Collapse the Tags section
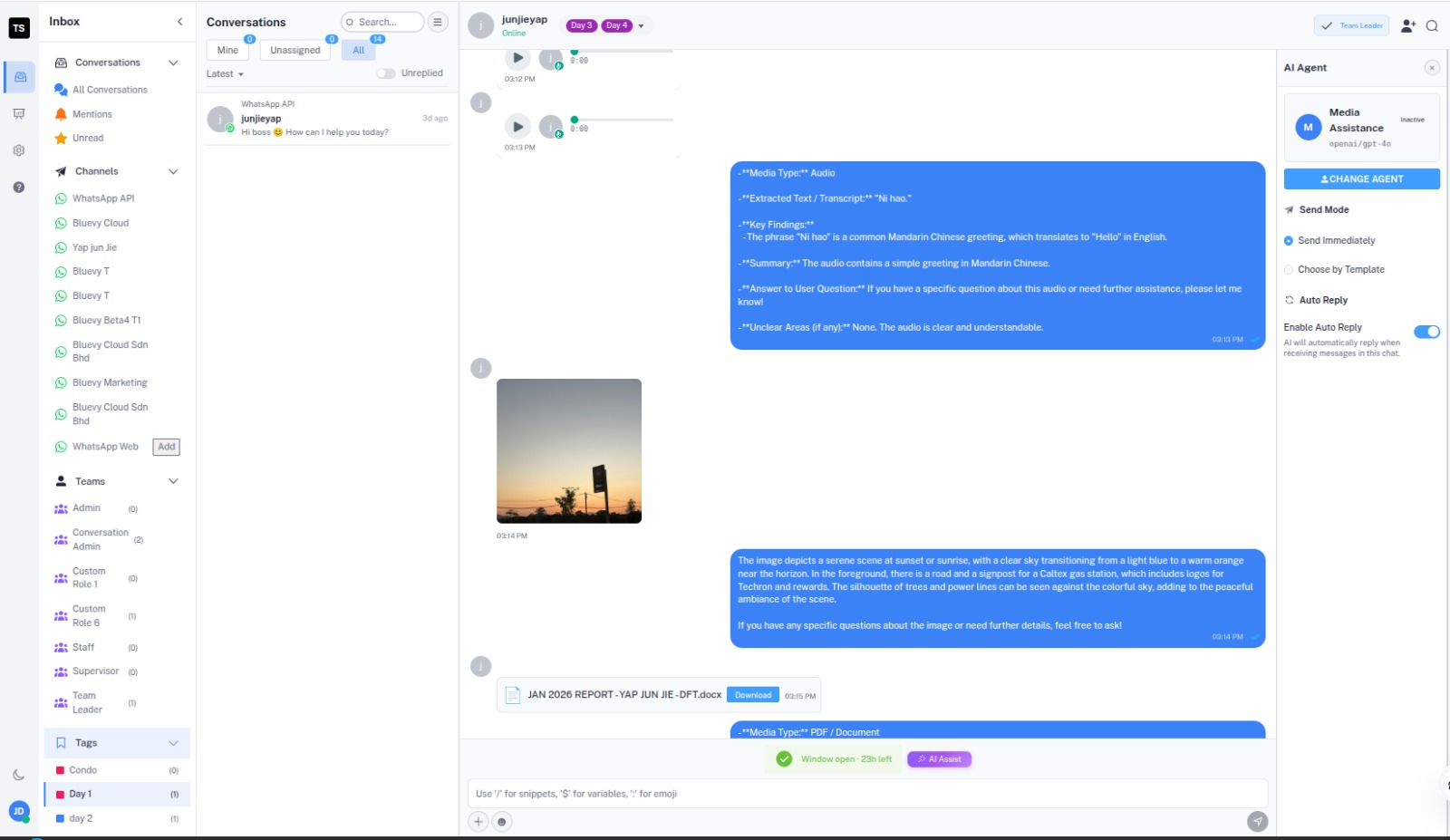Image resolution: width=1450 pixels, height=840 pixels. (173, 743)
